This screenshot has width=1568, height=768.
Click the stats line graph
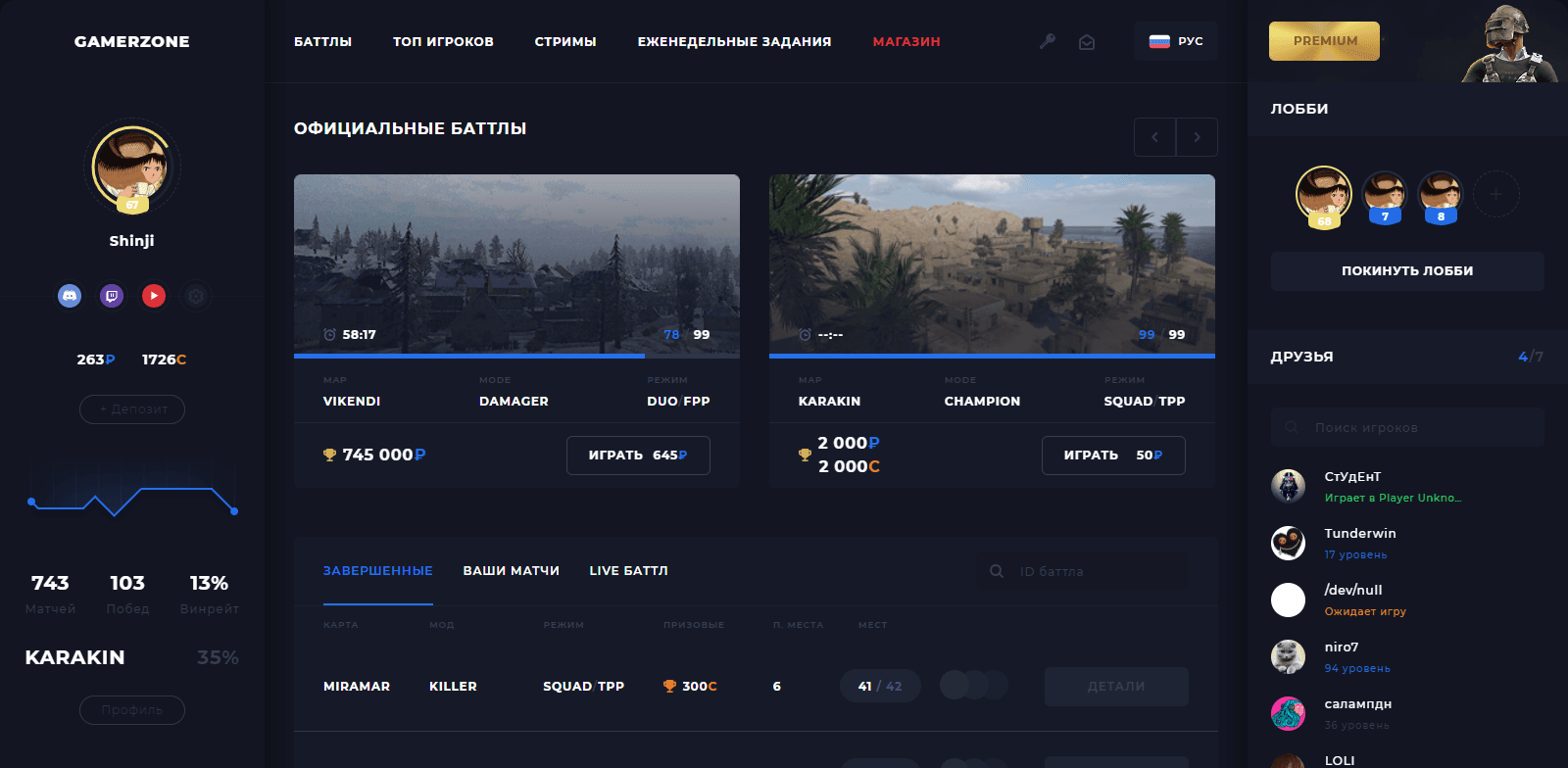coord(132,500)
